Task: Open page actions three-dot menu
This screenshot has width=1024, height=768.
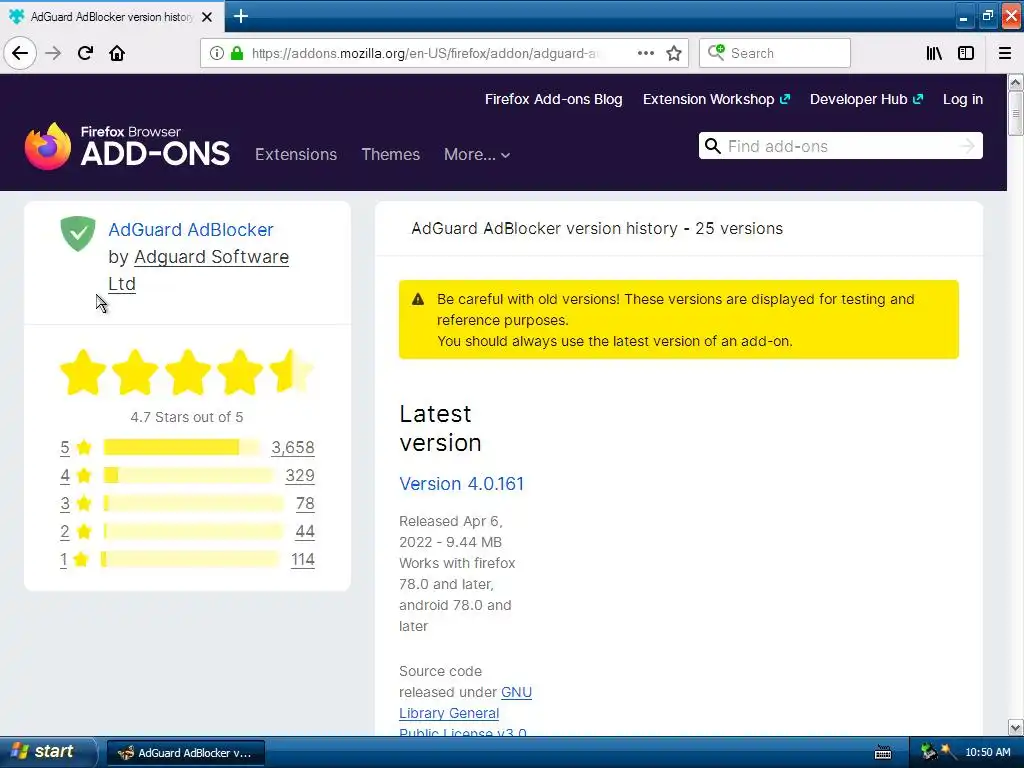Action: click(x=646, y=53)
